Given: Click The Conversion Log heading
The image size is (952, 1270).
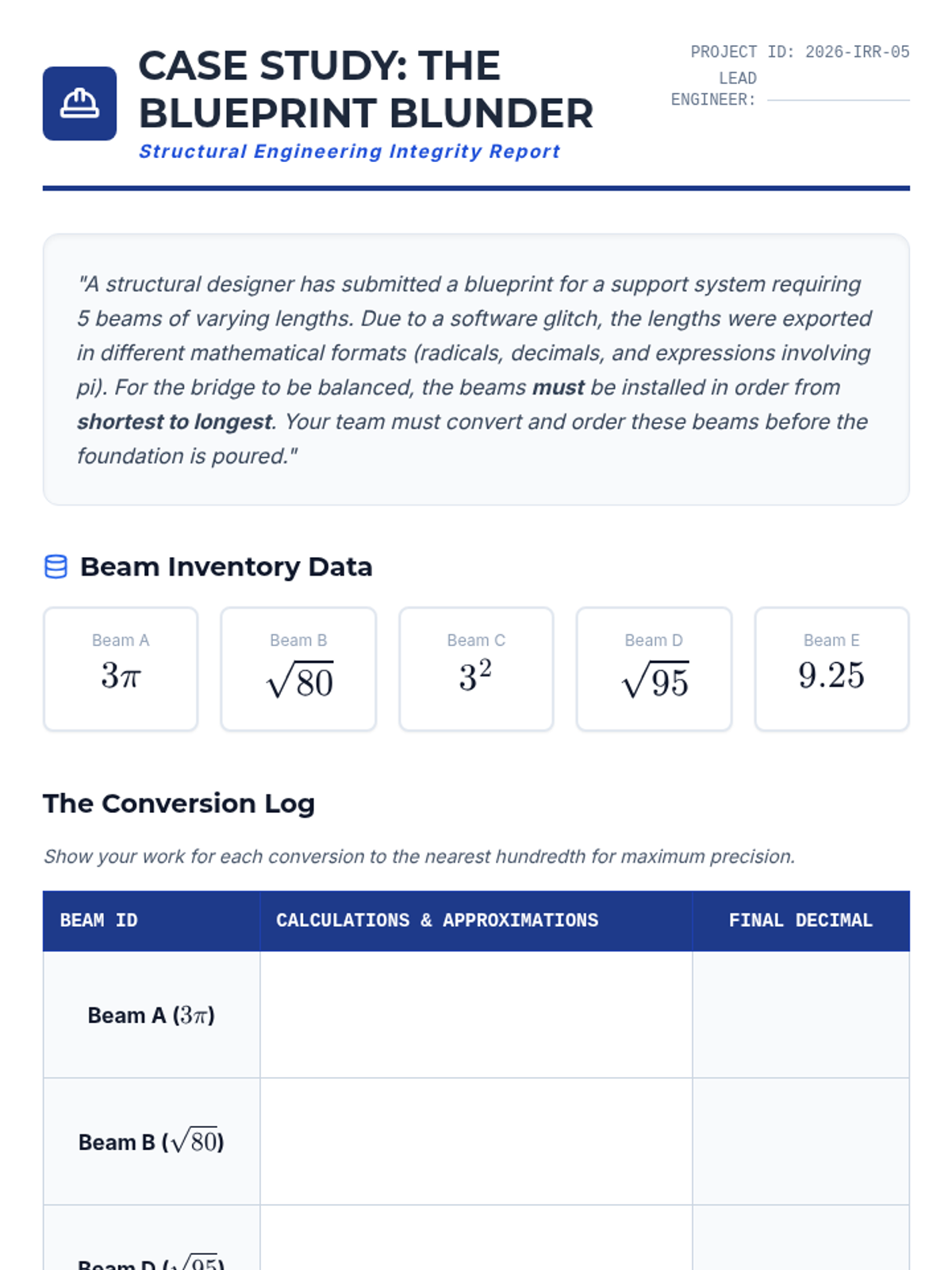Looking at the screenshot, I should (x=179, y=803).
